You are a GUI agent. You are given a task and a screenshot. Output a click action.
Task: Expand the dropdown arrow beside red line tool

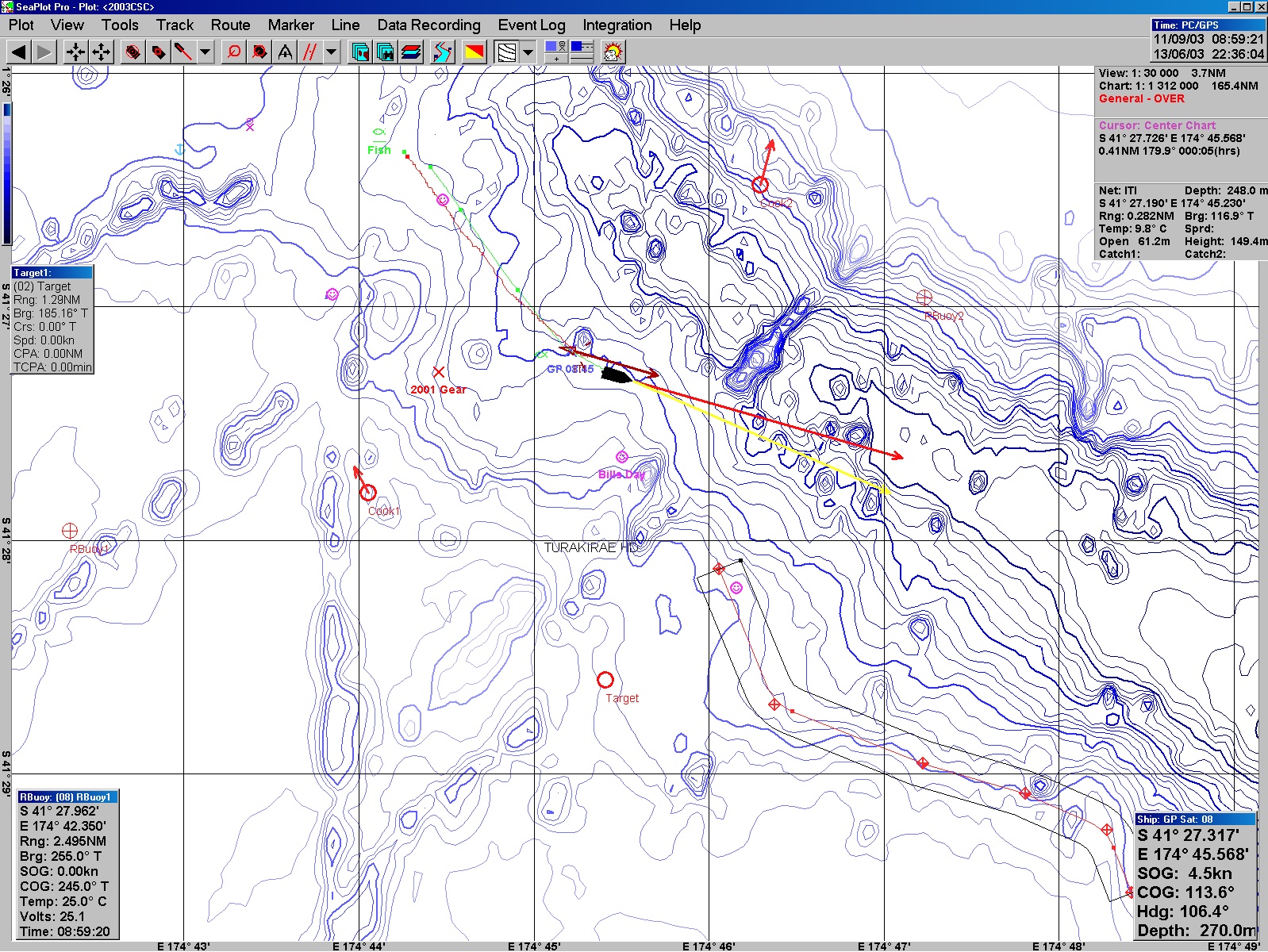pos(206,52)
